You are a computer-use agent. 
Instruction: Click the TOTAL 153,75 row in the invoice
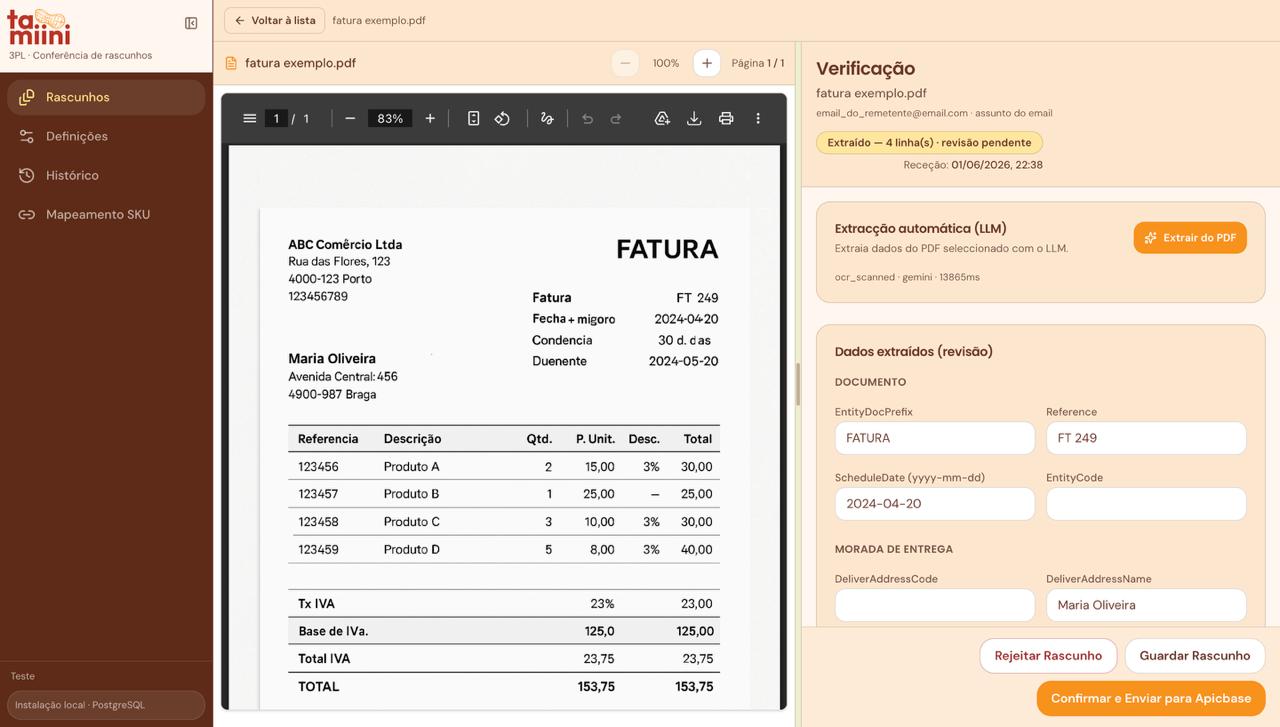pos(504,686)
